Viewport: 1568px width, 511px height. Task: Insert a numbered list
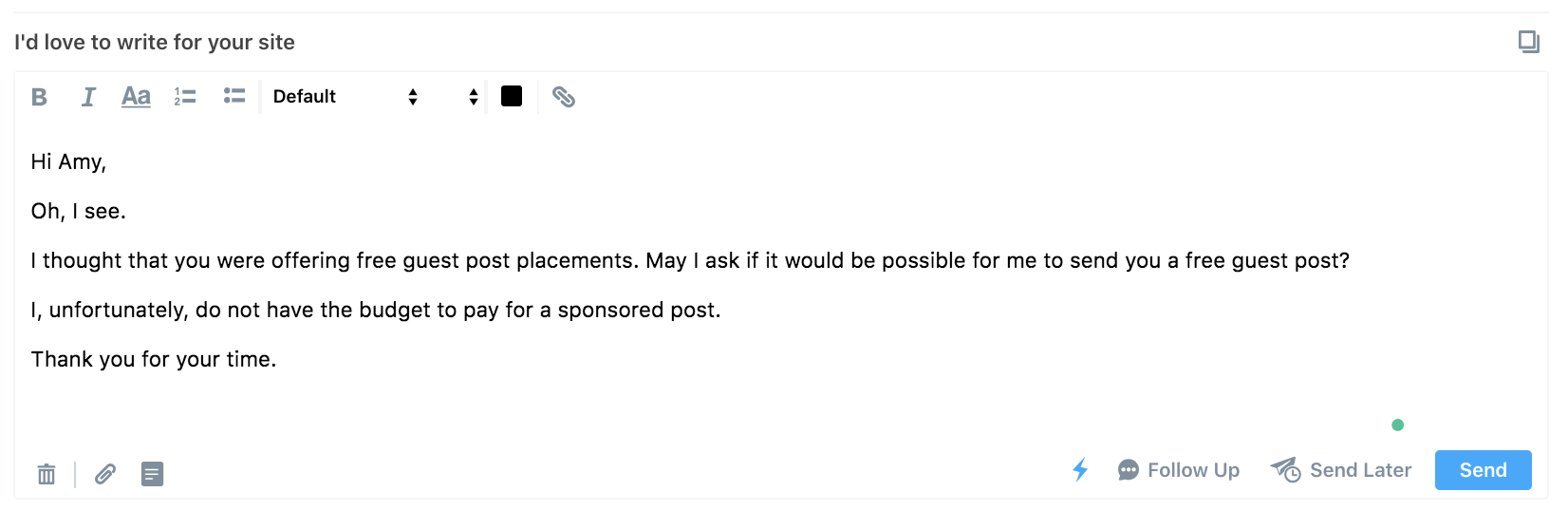185,97
